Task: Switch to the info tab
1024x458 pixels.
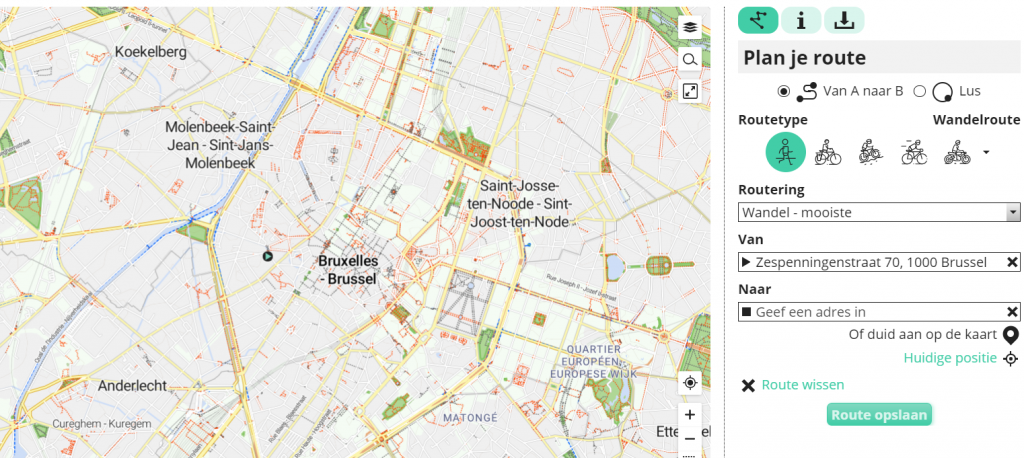Action: click(801, 20)
